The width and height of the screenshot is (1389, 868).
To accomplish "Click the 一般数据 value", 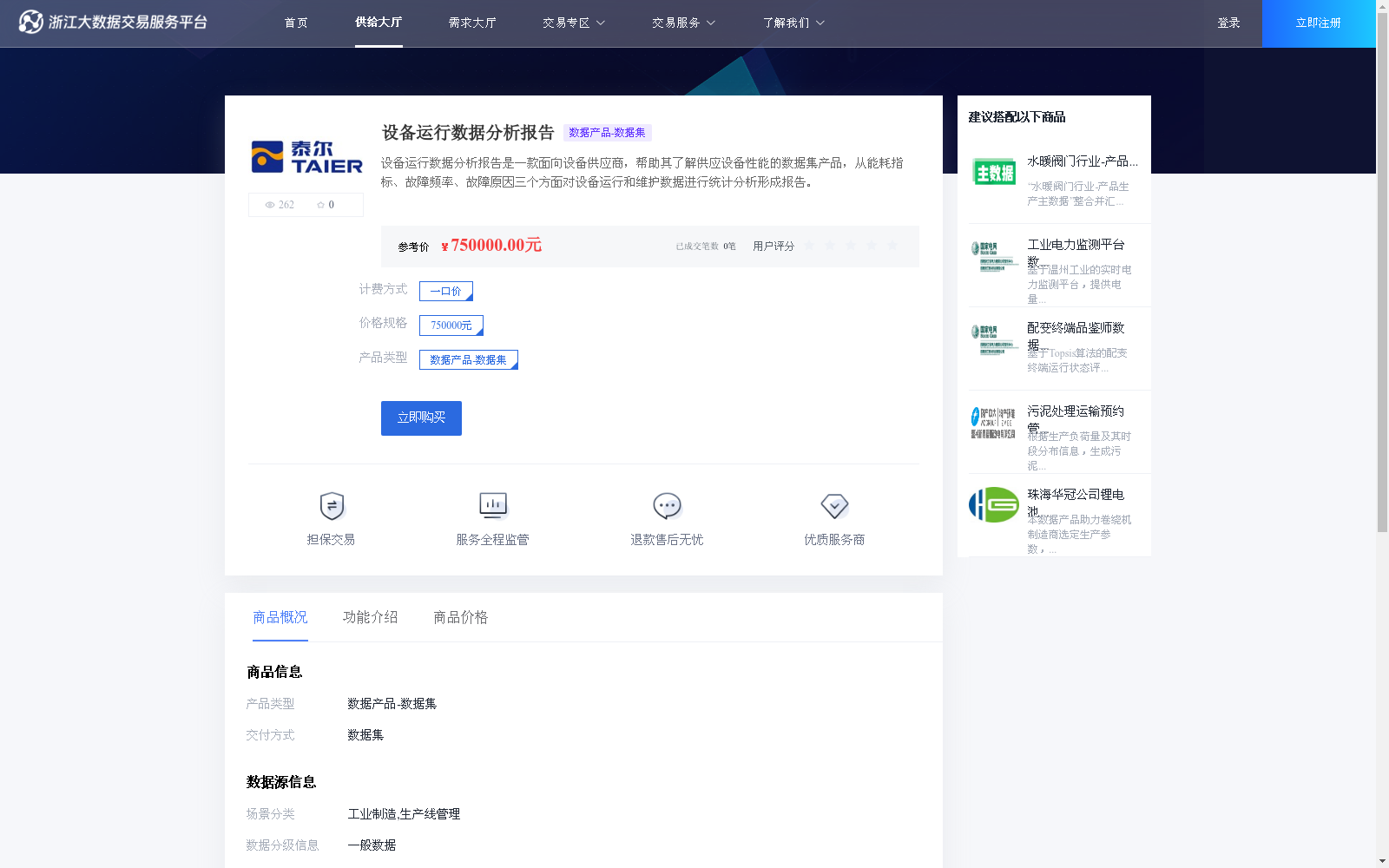I will pyautogui.click(x=372, y=845).
